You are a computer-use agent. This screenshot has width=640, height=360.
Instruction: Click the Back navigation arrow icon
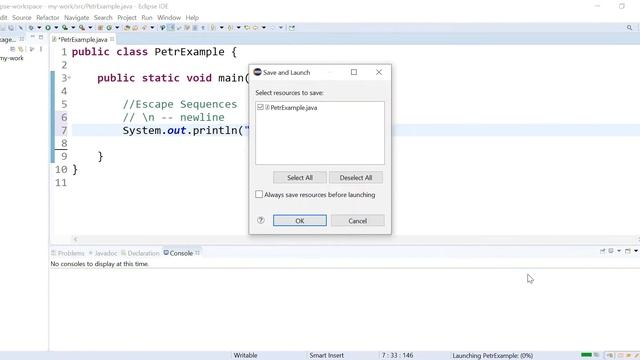[x=255, y=28]
